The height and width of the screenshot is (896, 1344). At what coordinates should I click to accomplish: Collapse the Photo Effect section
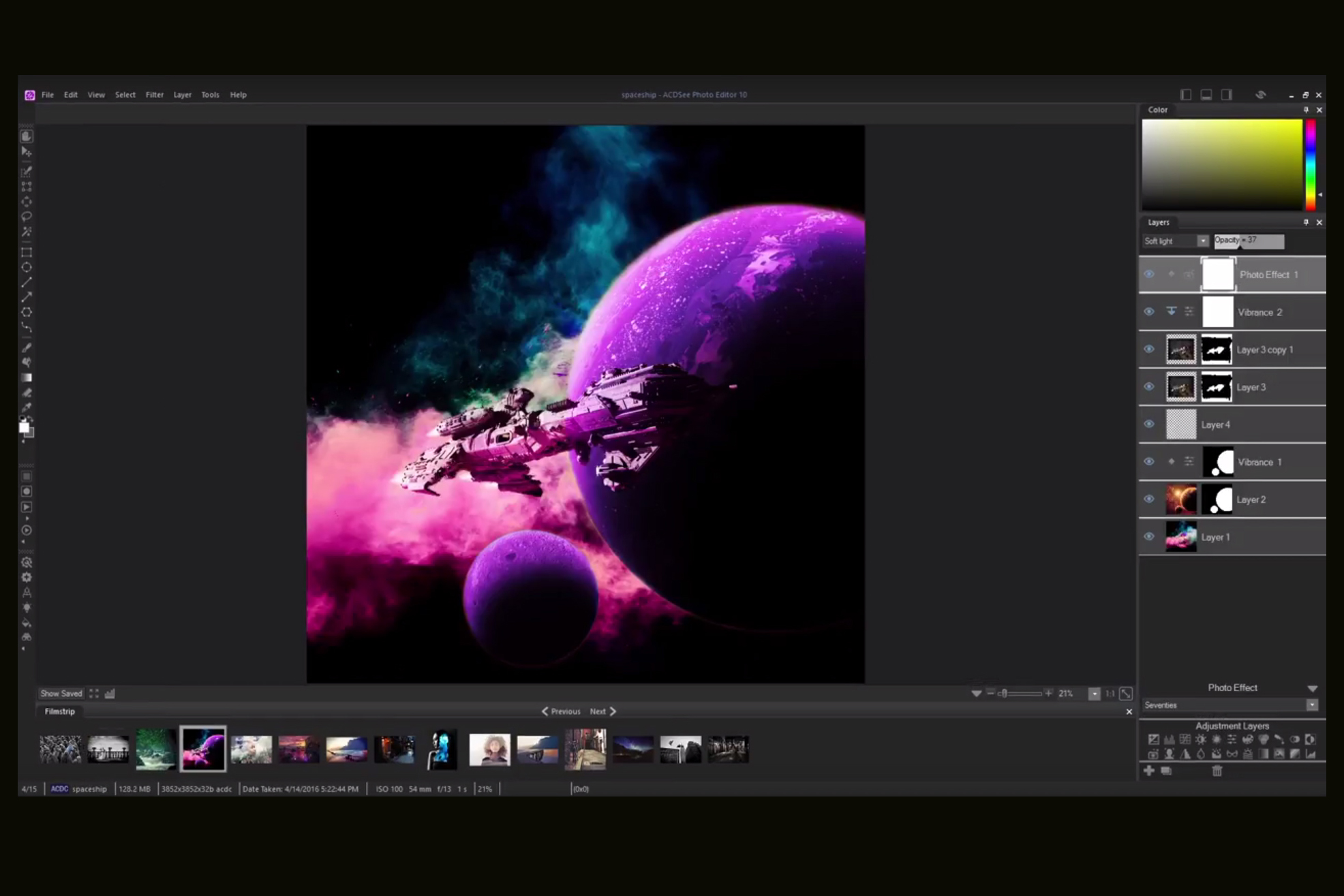point(1312,688)
